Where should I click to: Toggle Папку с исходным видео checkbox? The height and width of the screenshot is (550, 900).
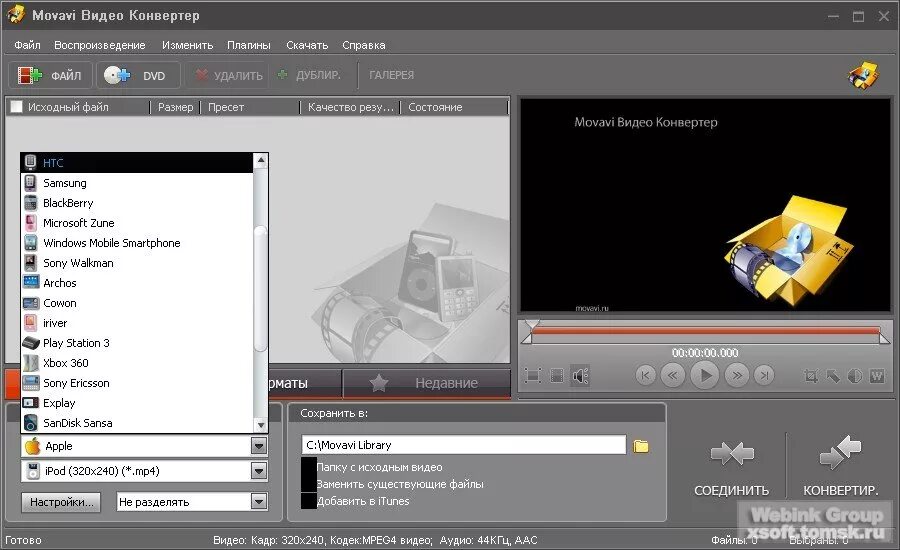309,466
